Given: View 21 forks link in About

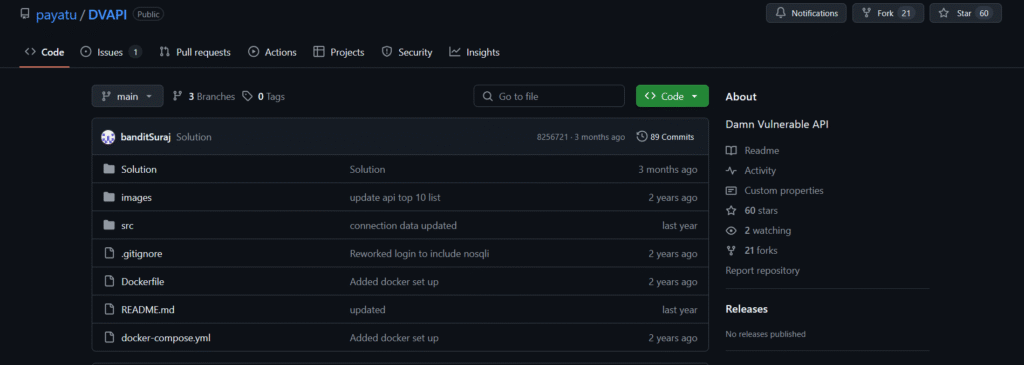Looking at the screenshot, I should (761, 250).
